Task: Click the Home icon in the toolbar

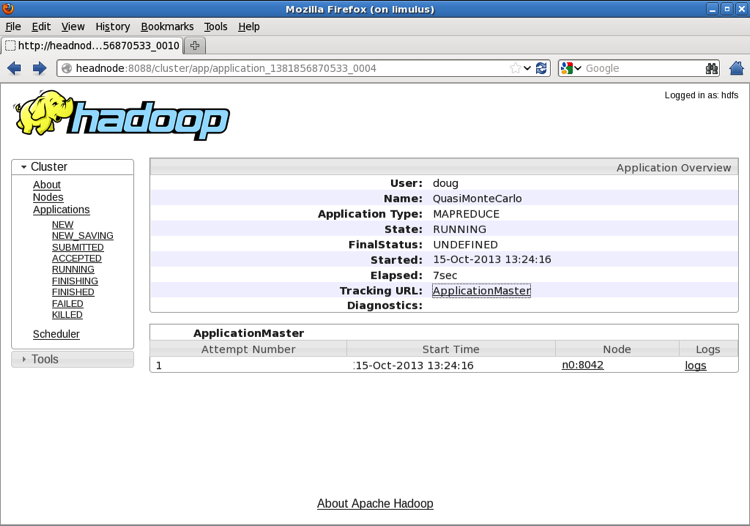Action: (737, 68)
